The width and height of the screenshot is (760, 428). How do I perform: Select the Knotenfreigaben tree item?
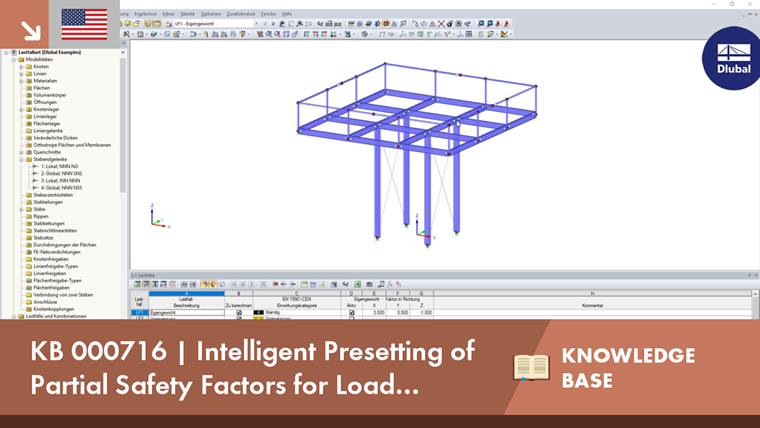(x=50, y=259)
